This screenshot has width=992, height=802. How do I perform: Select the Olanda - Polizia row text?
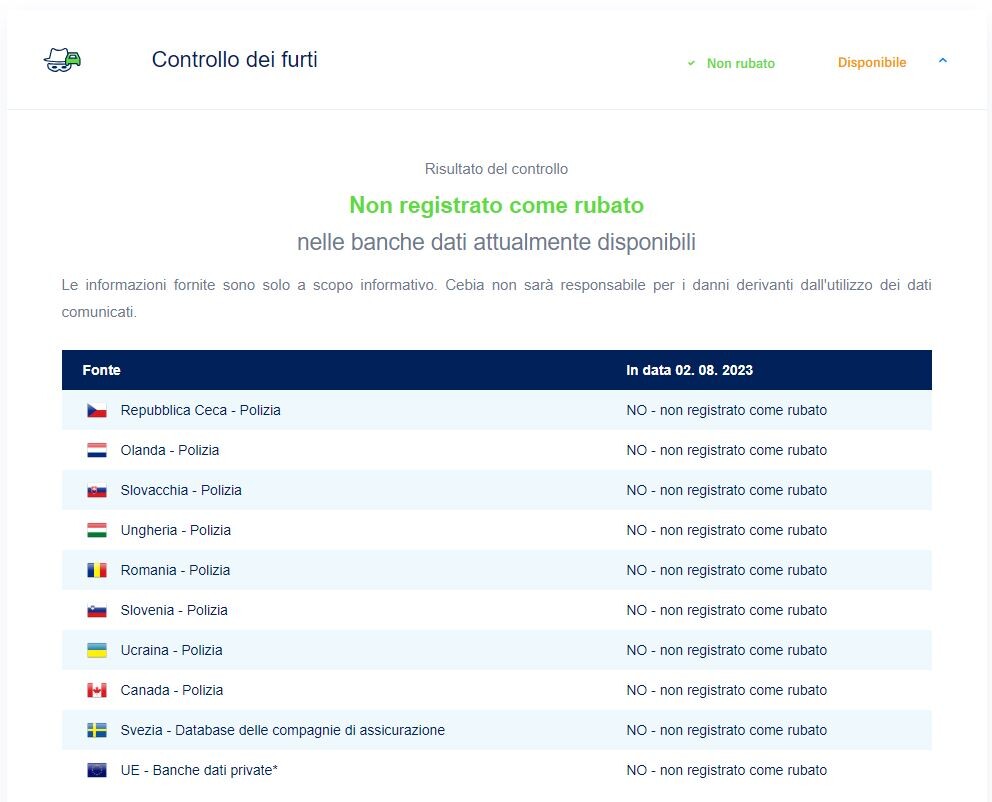[x=170, y=450]
